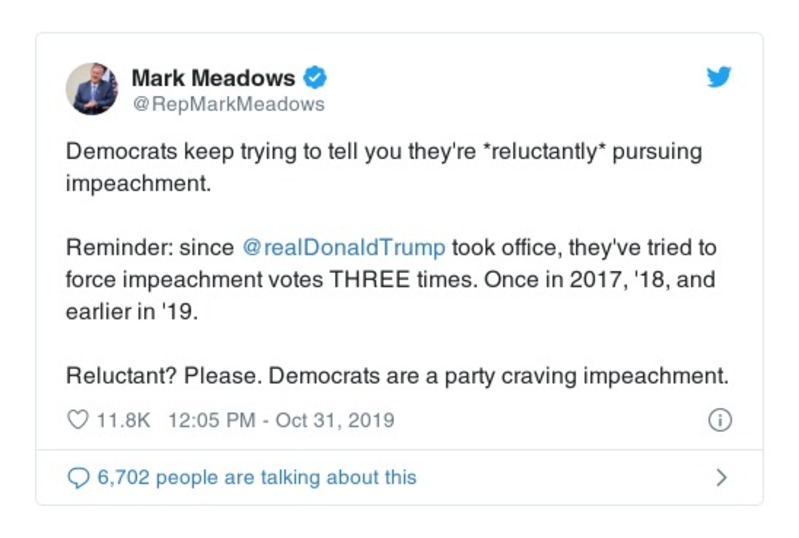The width and height of the screenshot is (799, 538).
Task: Click the 11.8K likes count
Action: pyautogui.click(x=123, y=420)
